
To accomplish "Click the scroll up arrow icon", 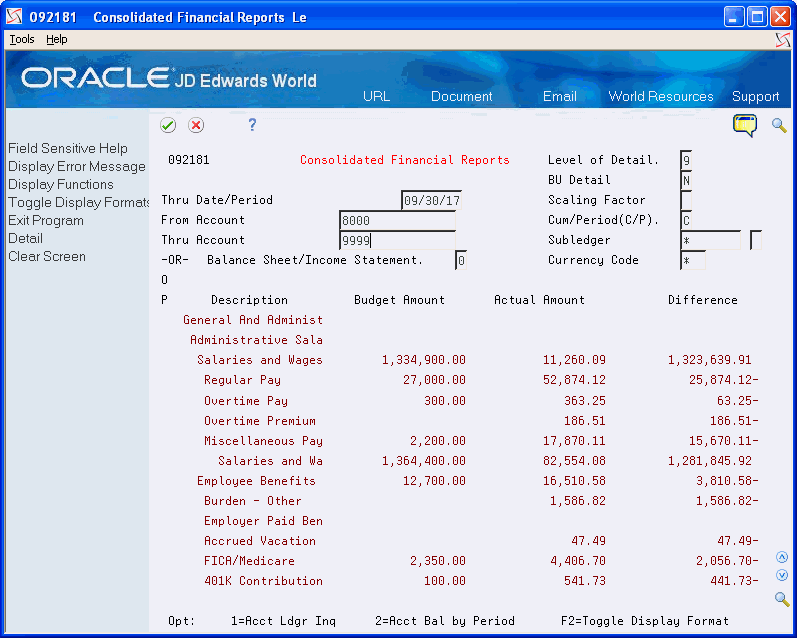I will coord(782,557).
